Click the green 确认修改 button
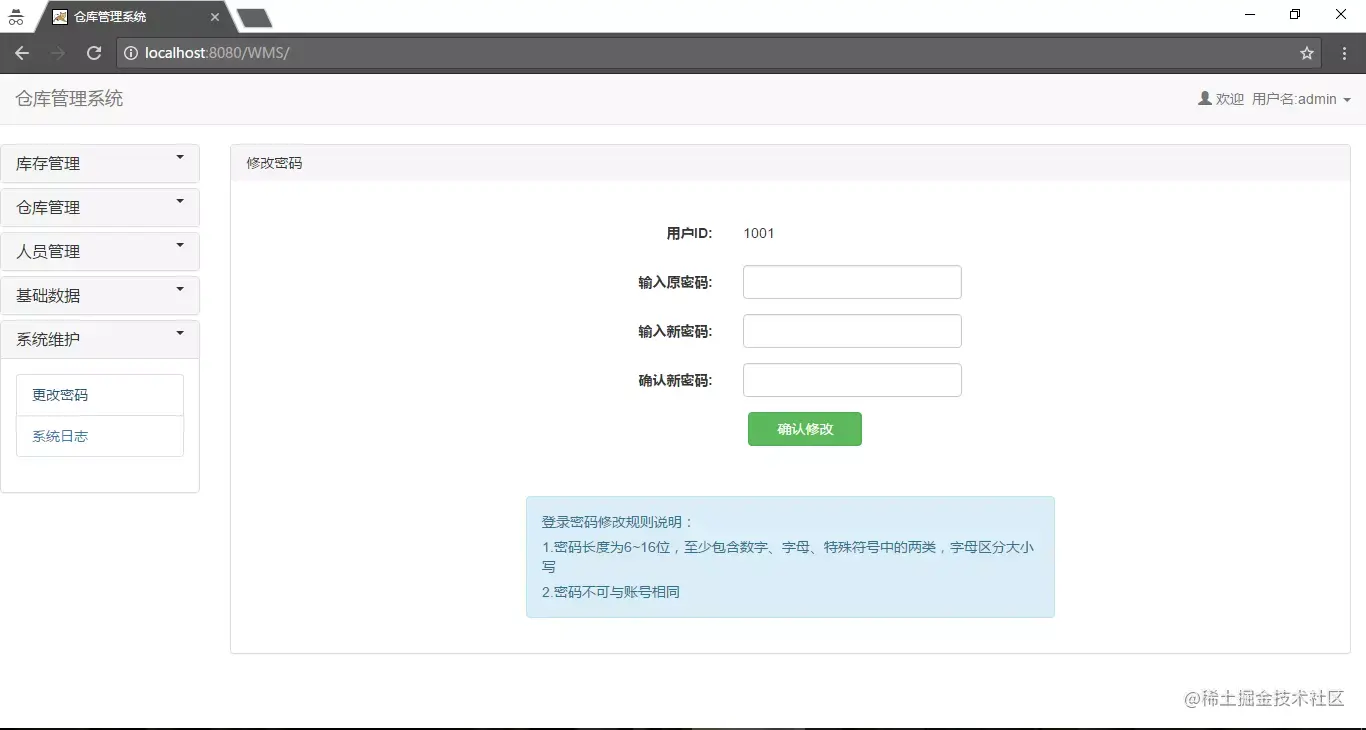 click(805, 429)
